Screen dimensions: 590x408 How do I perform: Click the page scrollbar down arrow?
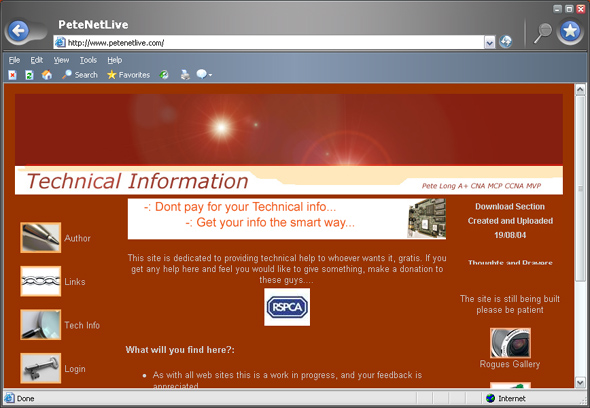580,382
